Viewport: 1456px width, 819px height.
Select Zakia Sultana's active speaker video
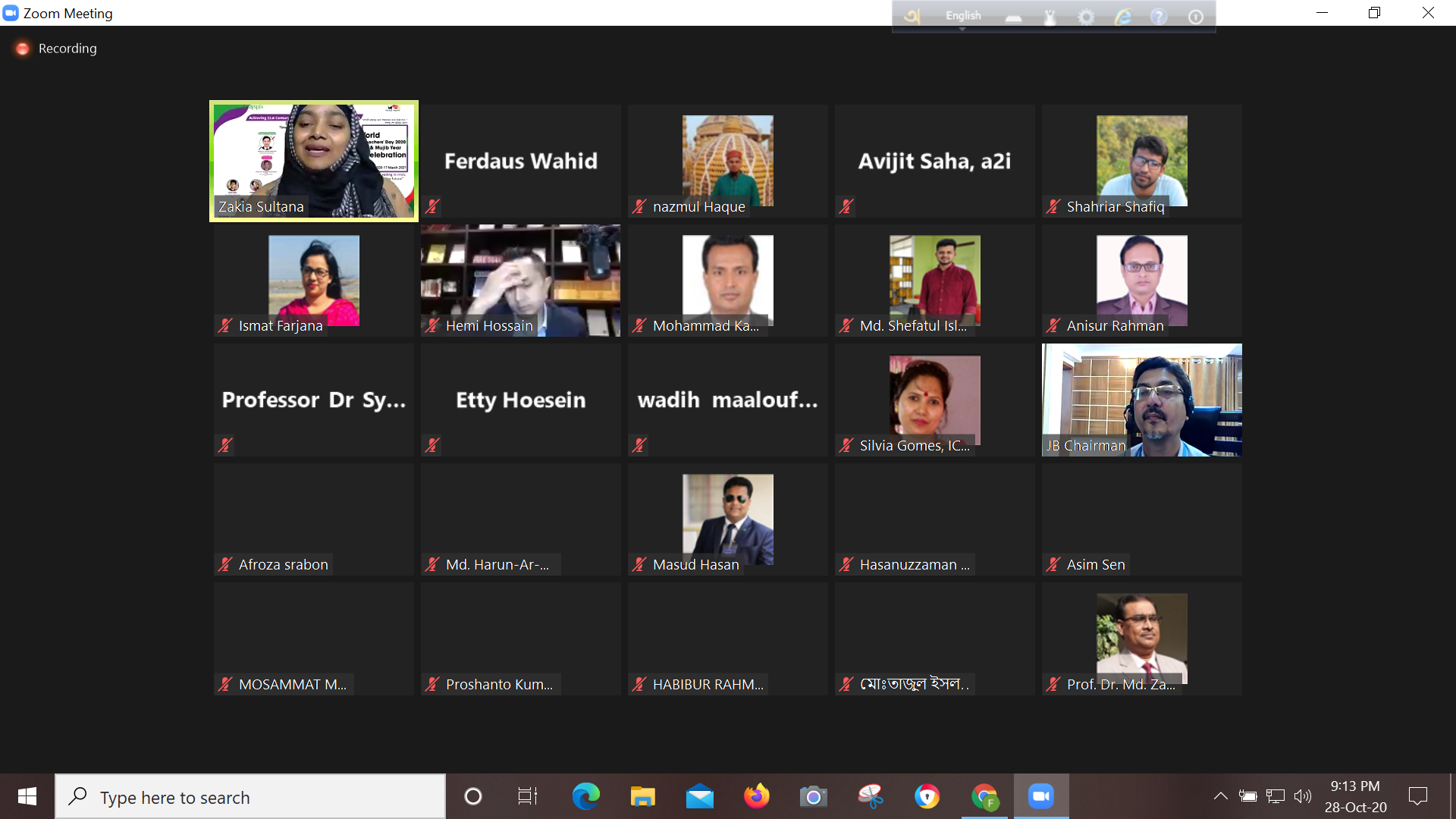(x=314, y=161)
